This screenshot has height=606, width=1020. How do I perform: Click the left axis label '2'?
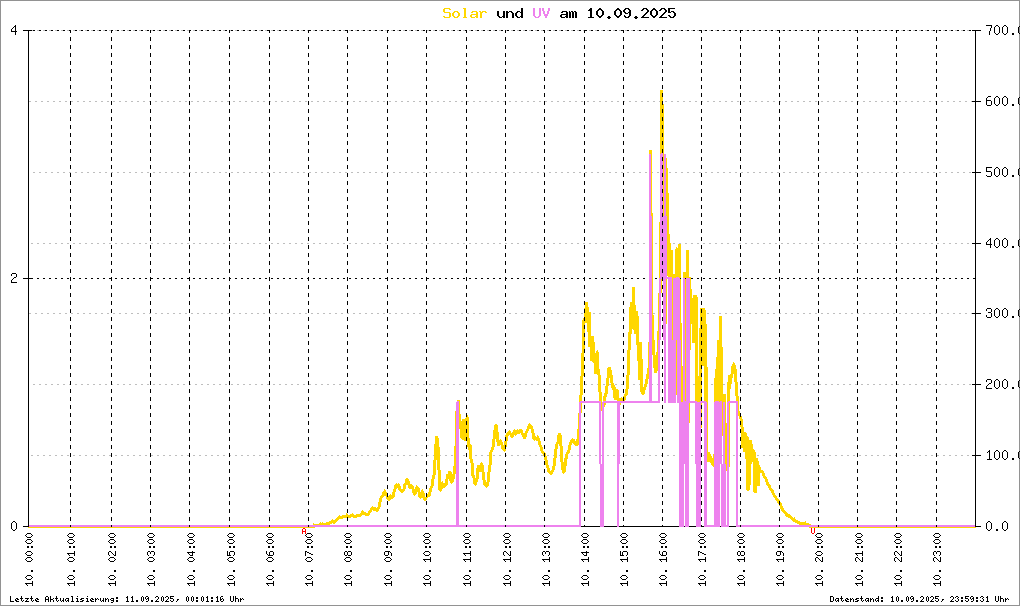point(14,278)
